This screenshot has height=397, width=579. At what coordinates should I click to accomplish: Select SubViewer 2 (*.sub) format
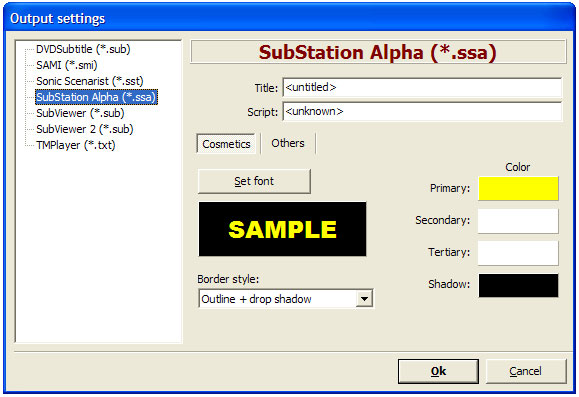point(85,129)
